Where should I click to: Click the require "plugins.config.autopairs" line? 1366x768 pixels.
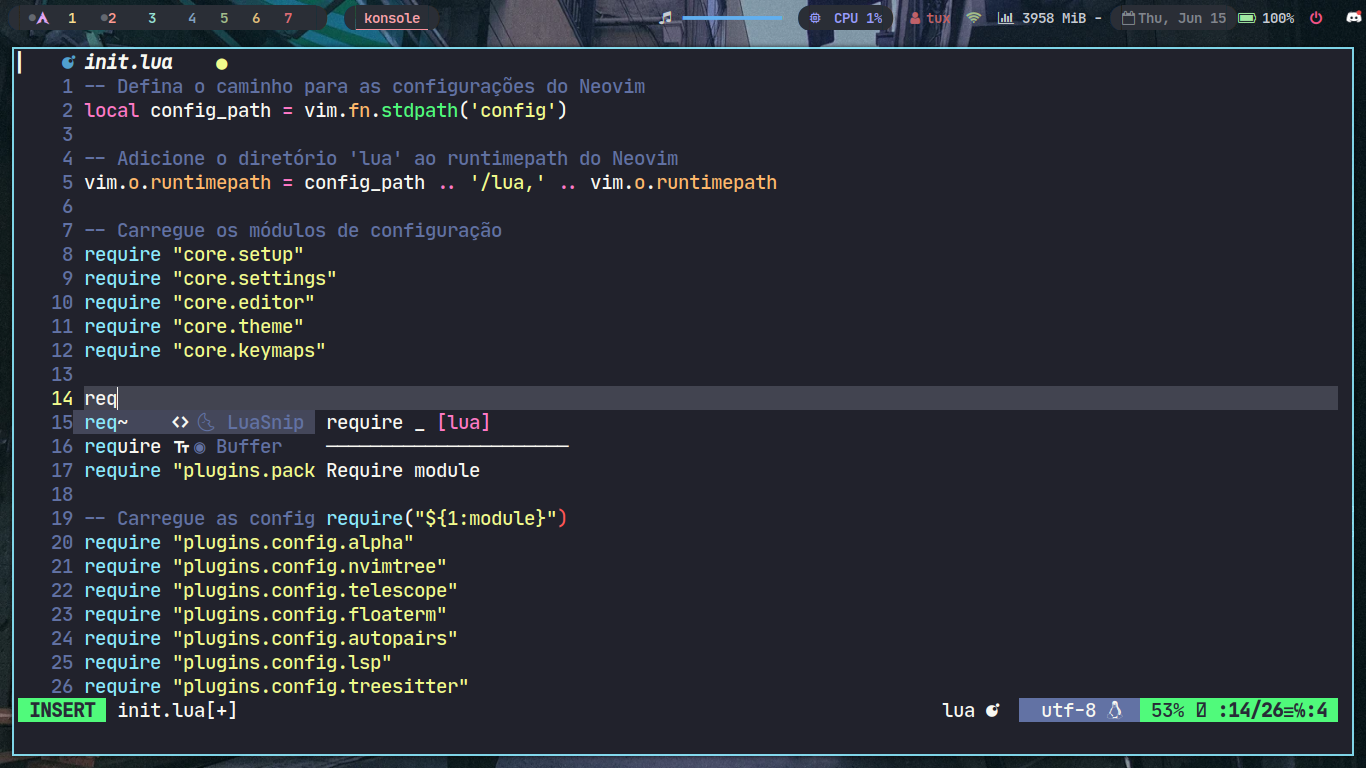click(271, 638)
